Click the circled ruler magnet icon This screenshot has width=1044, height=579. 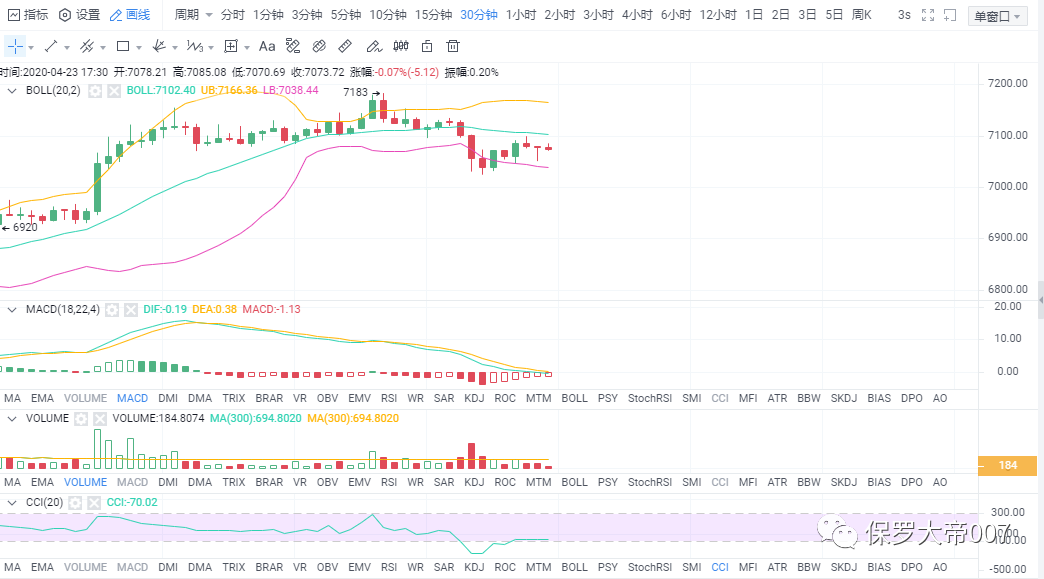click(319, 46)
